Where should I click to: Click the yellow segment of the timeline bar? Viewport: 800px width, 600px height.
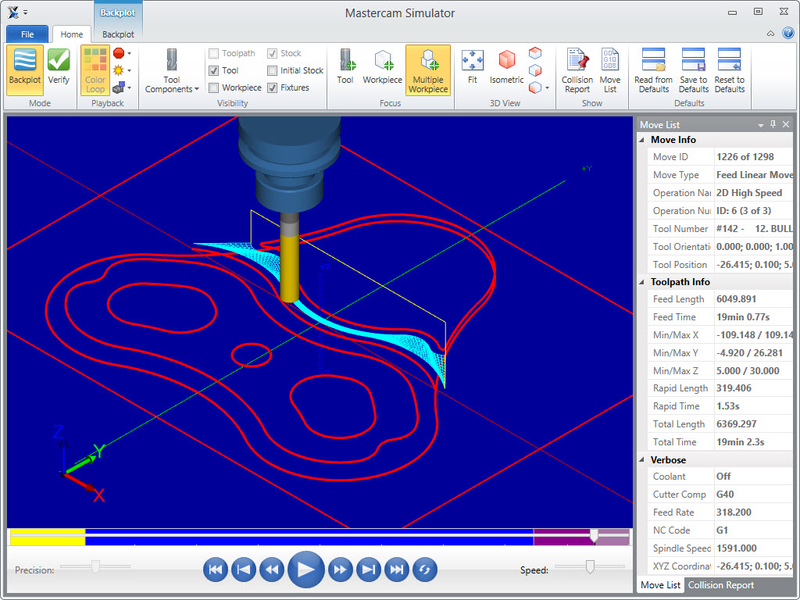47,537
